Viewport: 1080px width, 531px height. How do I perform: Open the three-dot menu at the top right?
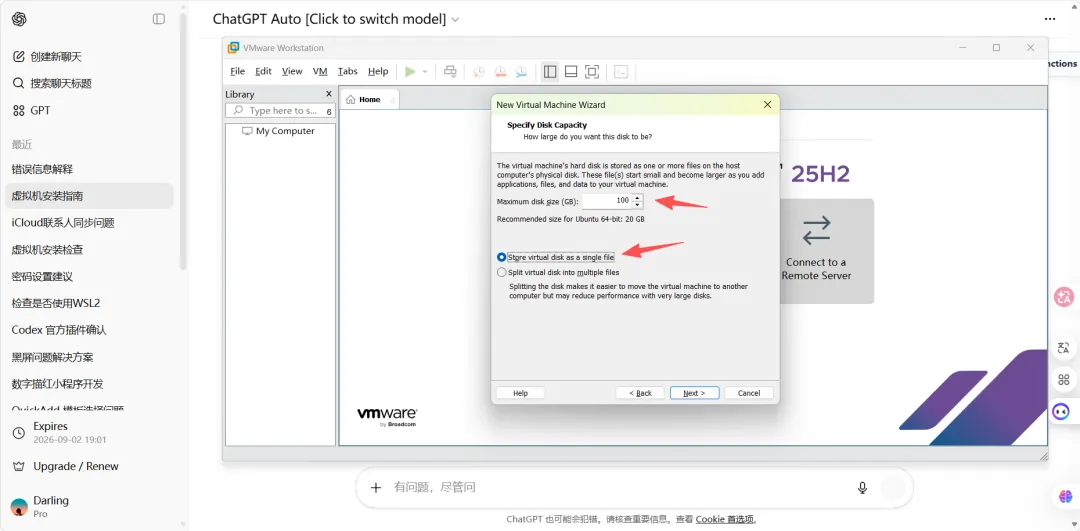coord(1050,19)
